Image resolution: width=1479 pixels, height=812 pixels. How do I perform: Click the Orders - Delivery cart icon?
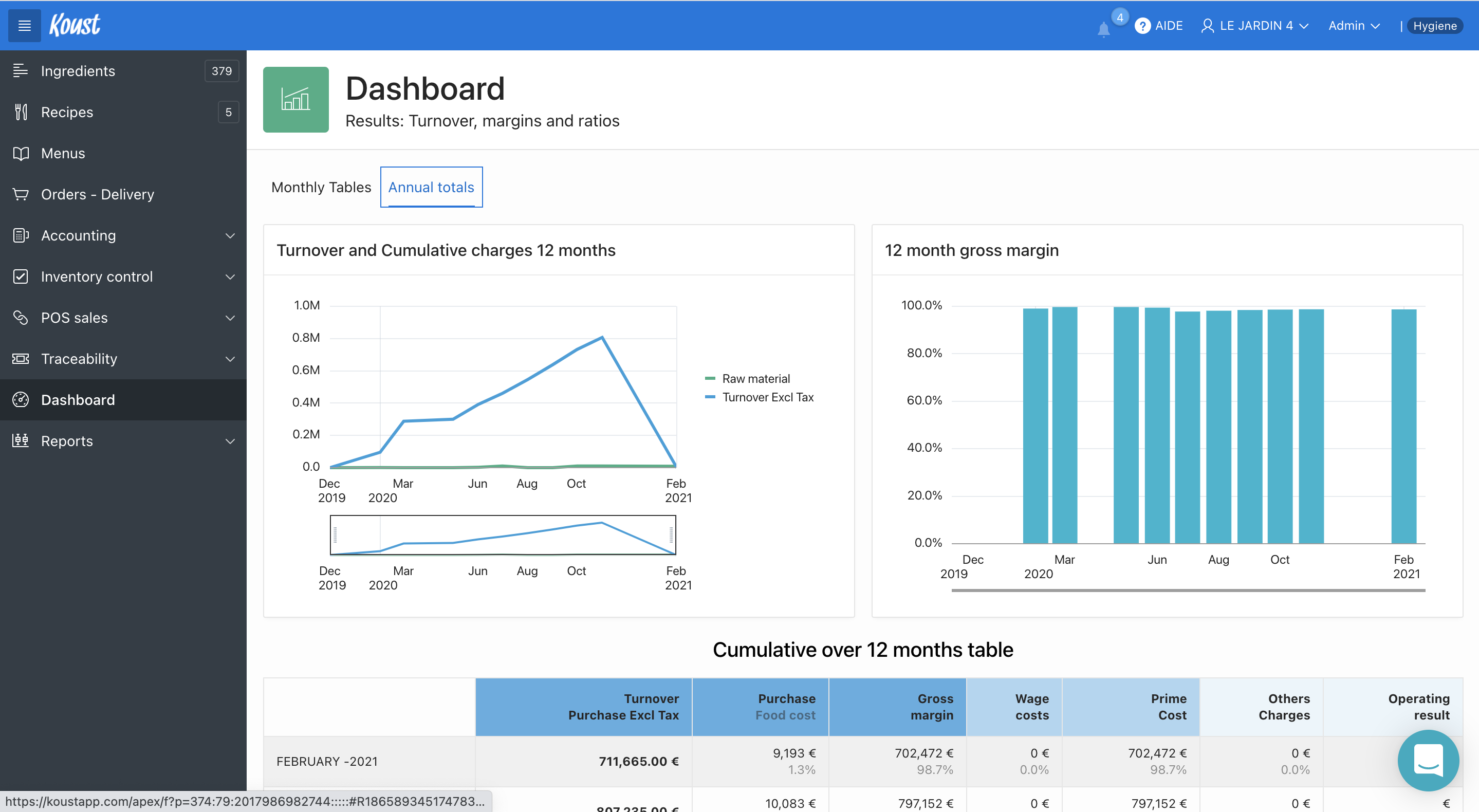pos(21,194)
